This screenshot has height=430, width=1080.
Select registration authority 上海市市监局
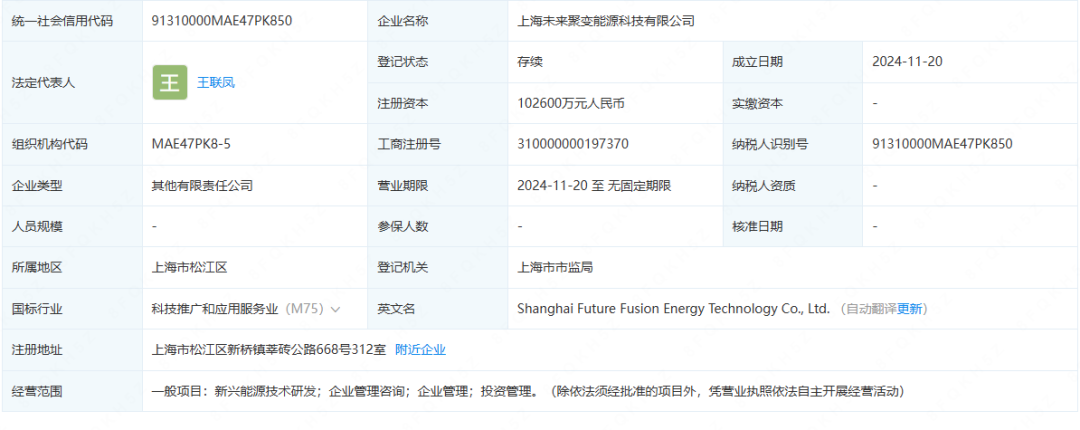[558, 267]
